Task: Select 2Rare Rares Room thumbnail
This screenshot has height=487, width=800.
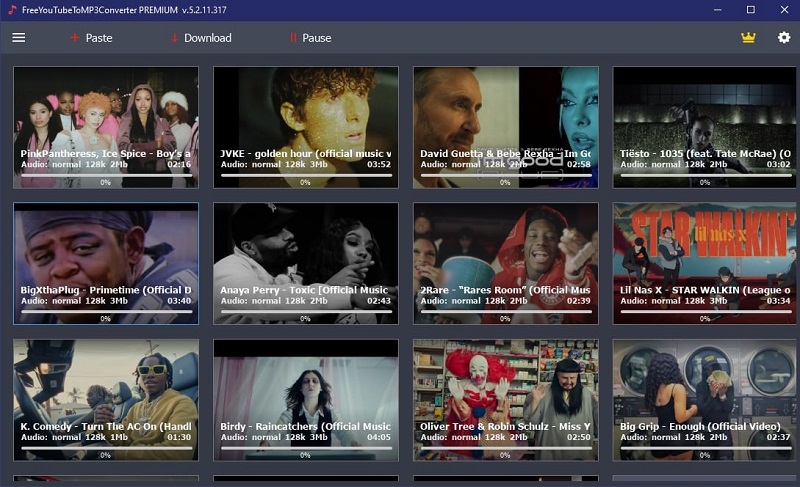Action: [506, 264]
